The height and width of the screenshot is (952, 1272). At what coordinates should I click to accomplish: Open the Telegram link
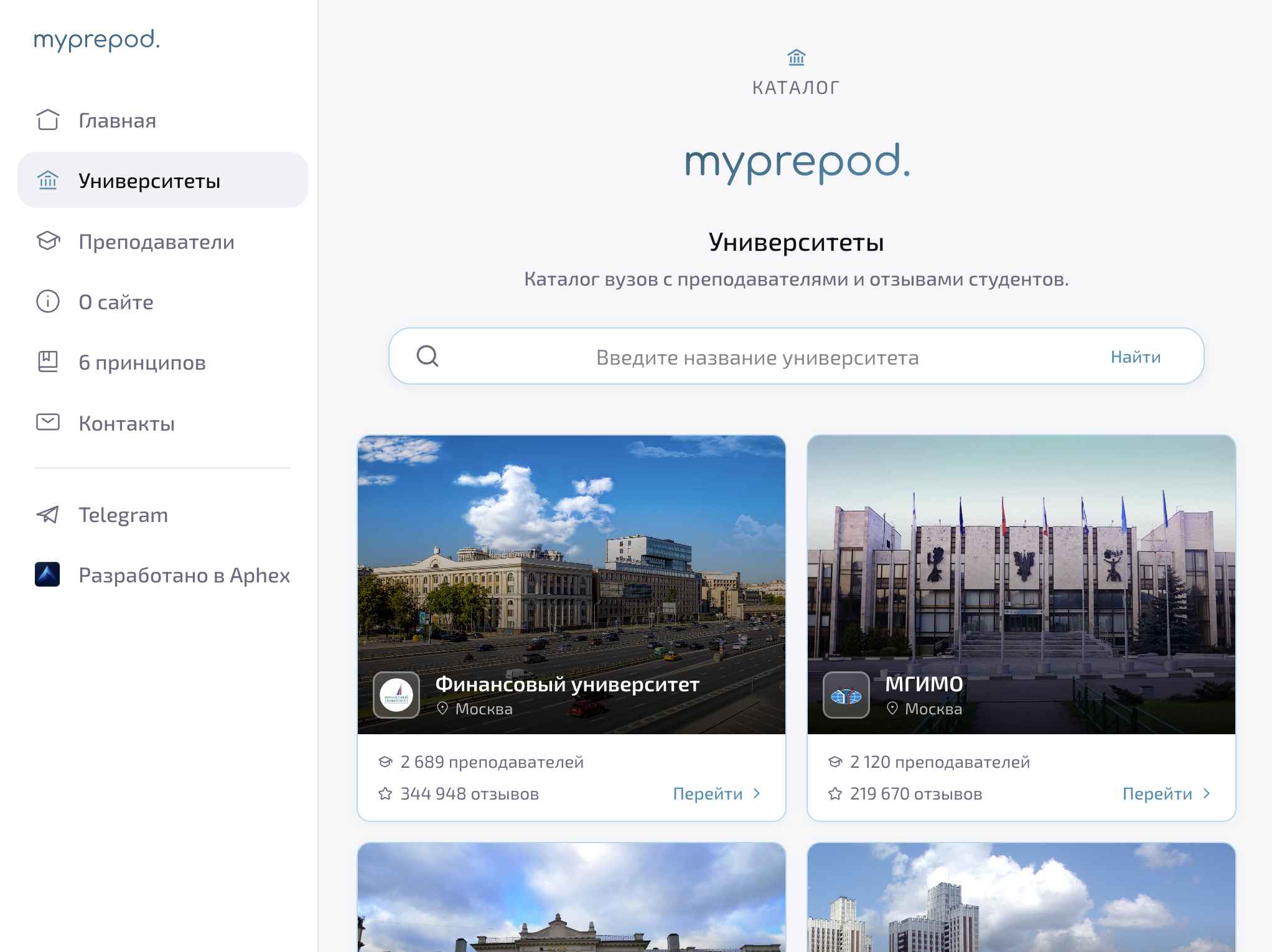pyautogui.click(x=162, y=514)
